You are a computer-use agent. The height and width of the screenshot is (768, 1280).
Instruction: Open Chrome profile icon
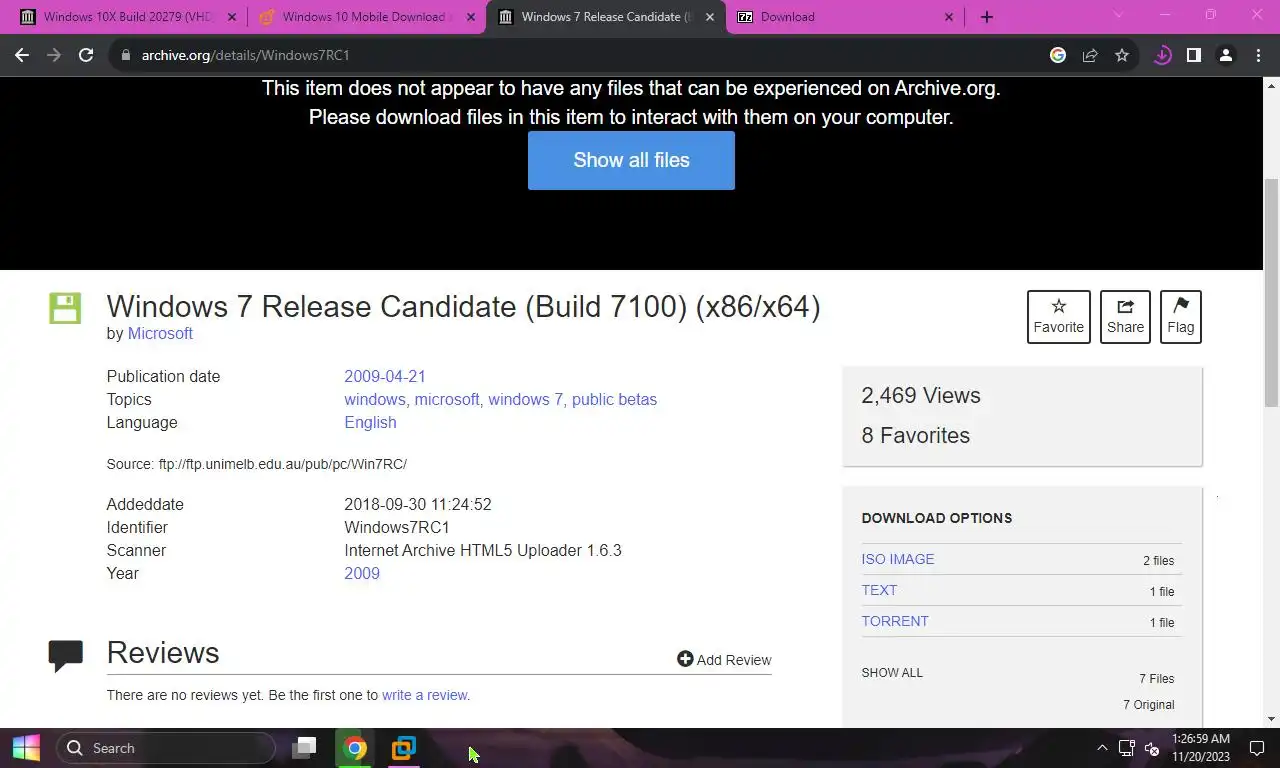pos(1225,55)
